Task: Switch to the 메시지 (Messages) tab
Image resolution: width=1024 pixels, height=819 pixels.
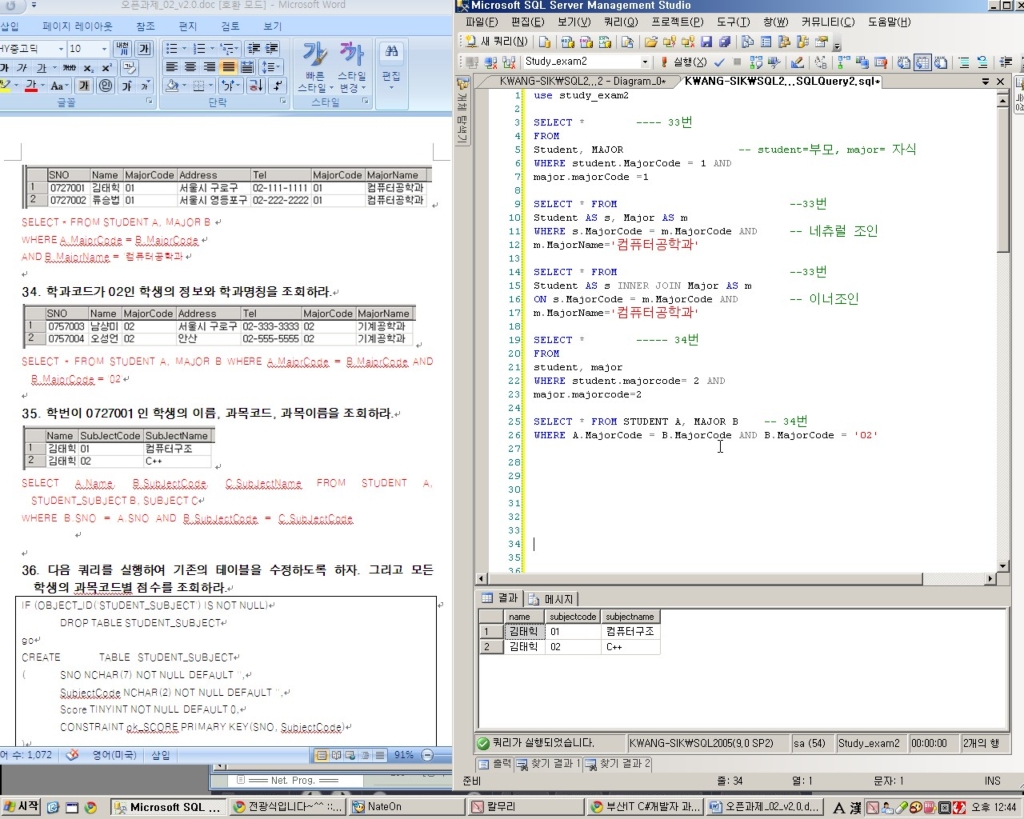Action: click(x=551, y=598)
